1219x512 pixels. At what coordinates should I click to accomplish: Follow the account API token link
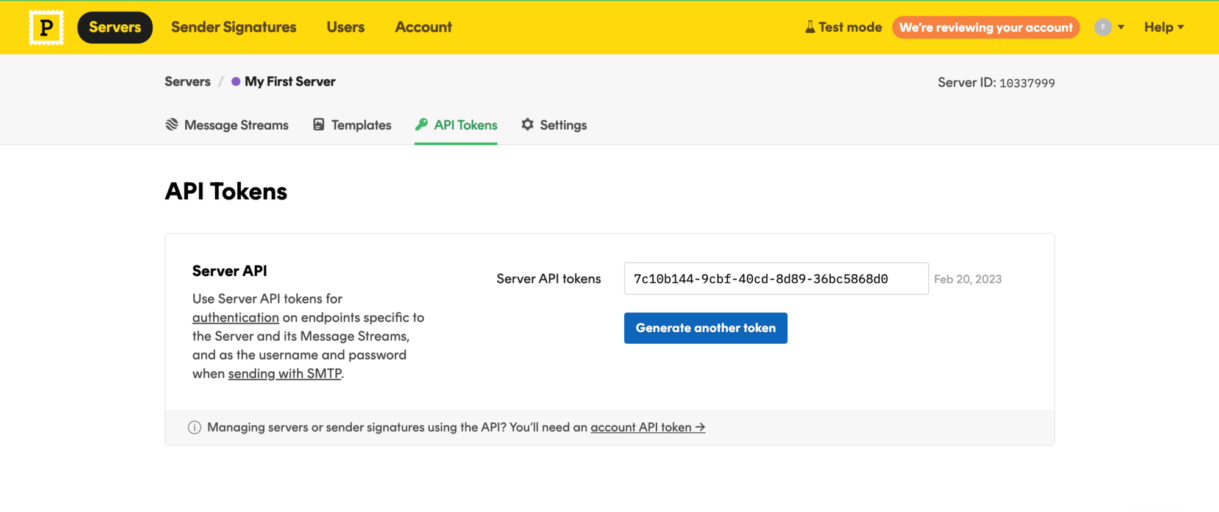(647, 427)
